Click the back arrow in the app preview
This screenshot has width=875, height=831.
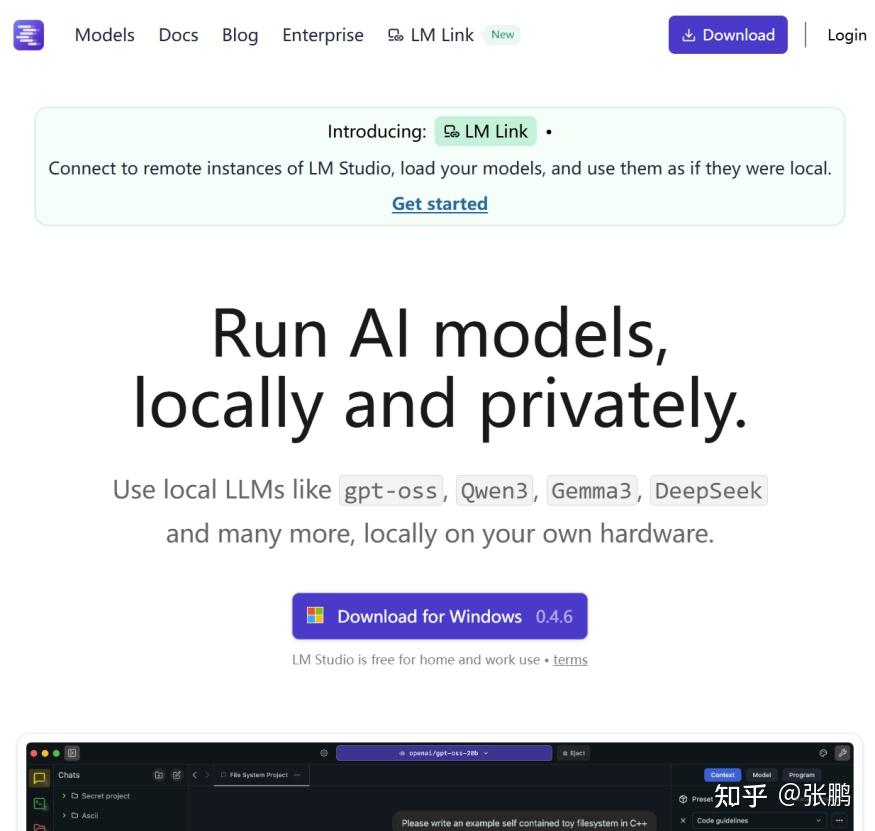pos(195,775)
